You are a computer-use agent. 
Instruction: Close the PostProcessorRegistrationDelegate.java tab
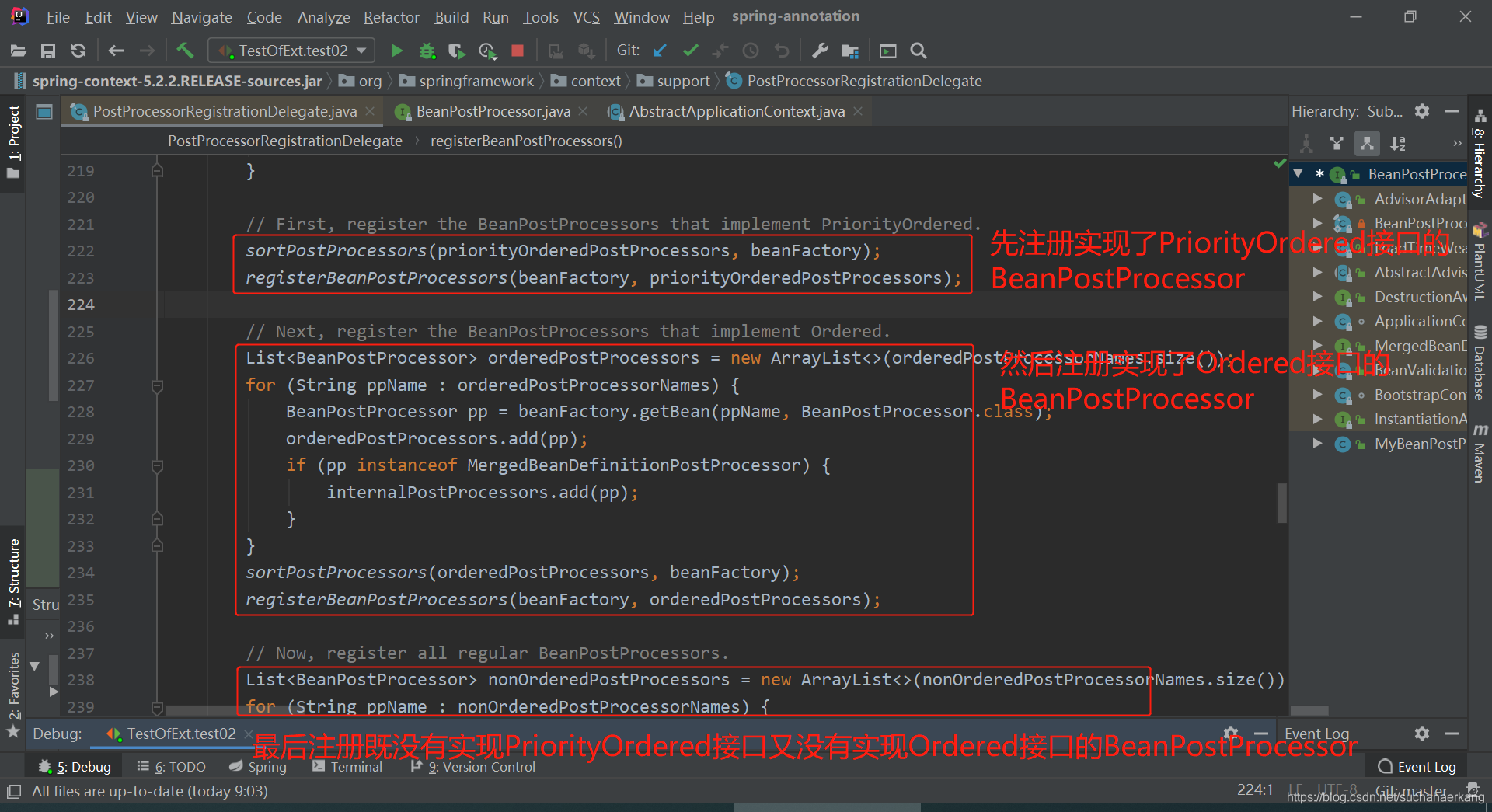pos(371,111)
